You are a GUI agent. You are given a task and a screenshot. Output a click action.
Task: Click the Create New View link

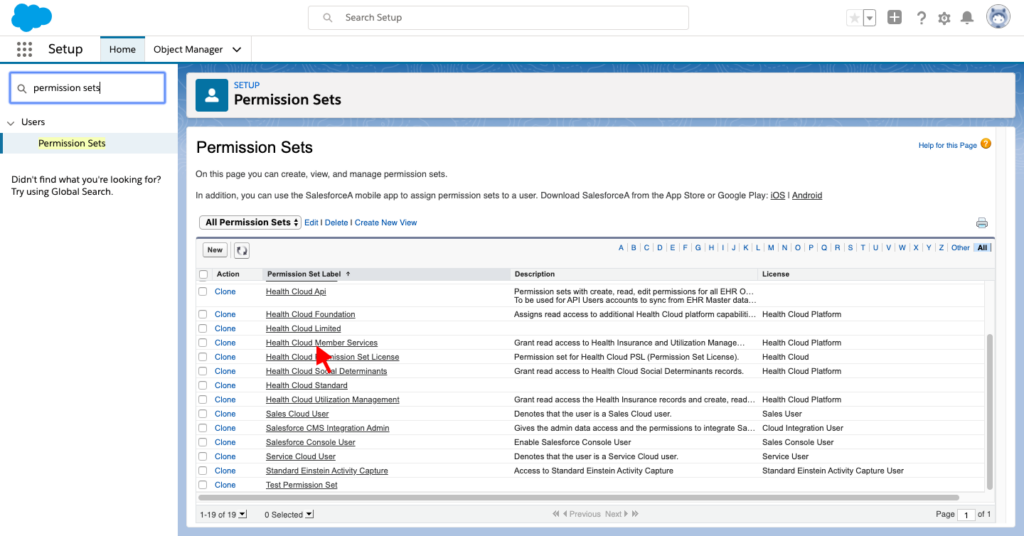click(x=385, y=223)
